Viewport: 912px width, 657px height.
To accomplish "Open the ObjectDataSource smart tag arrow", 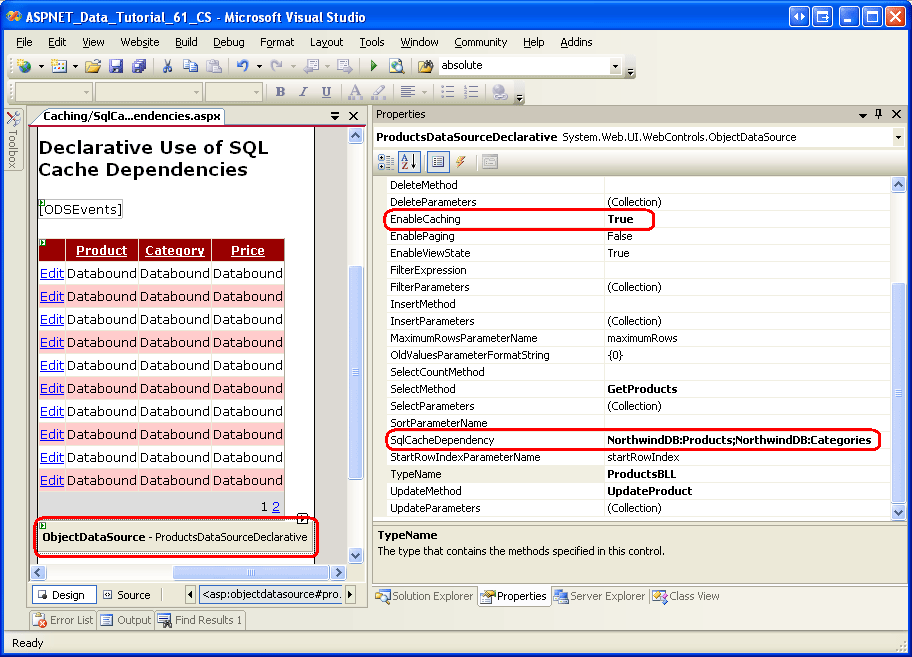I will pos(302,519).
